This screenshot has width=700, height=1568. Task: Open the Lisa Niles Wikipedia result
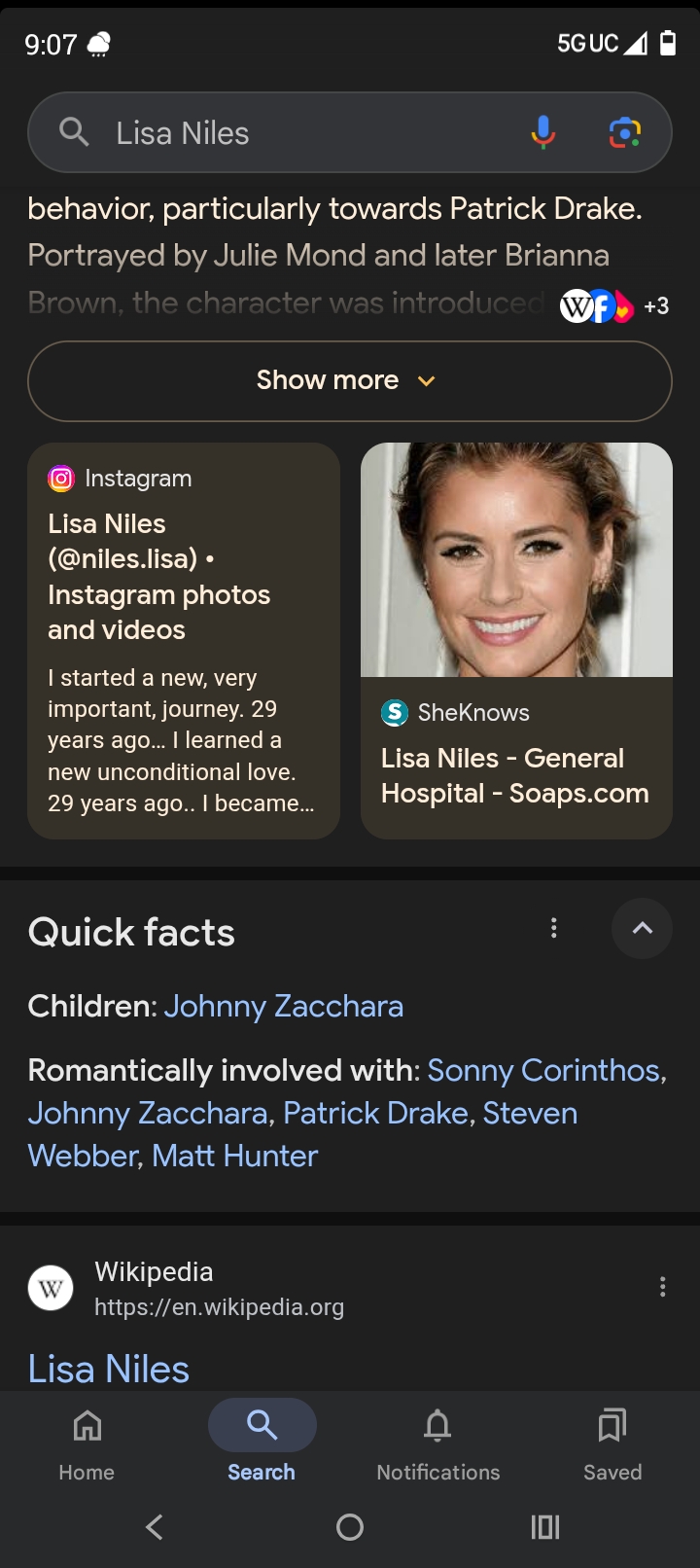pyautogui.click(x=109, y=1369)
